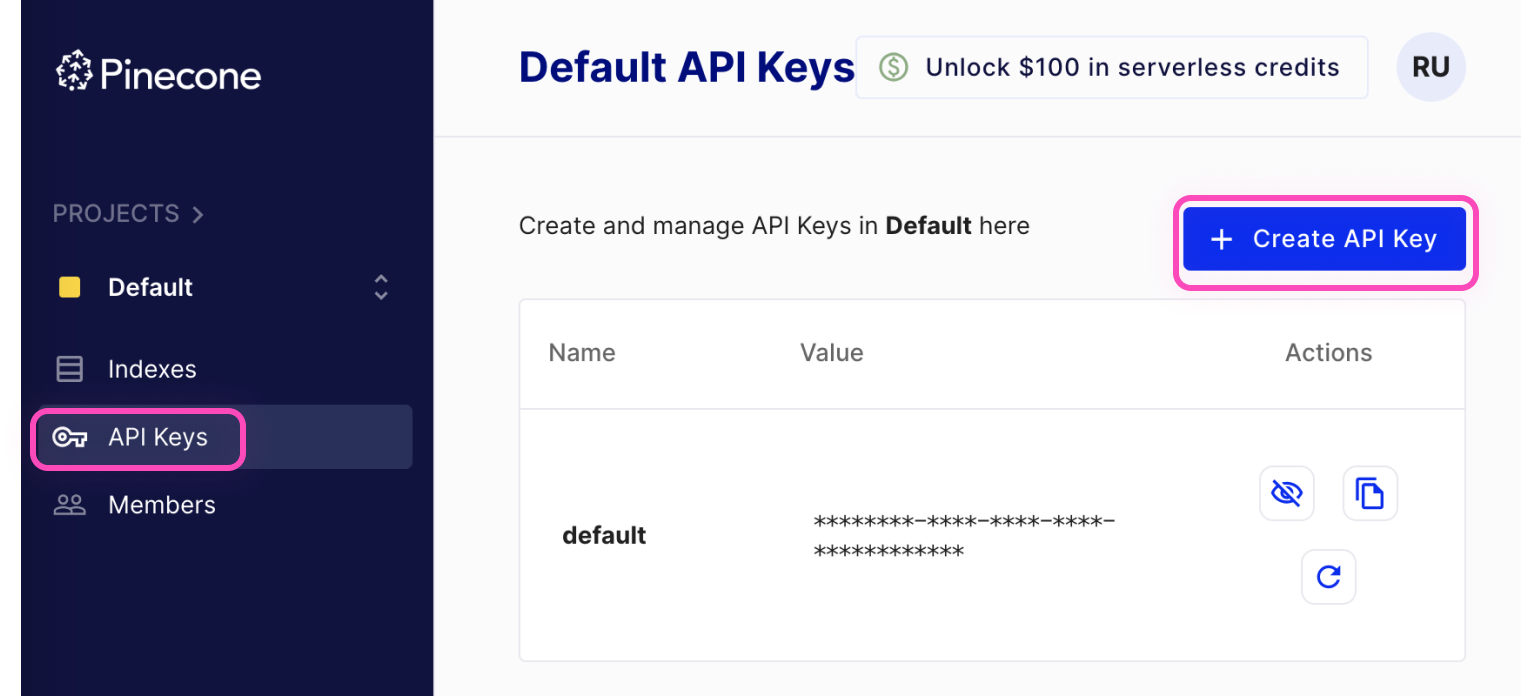Expand the PROJECTS section chevron
1521x697 pixels.
[x=196, y=213]
